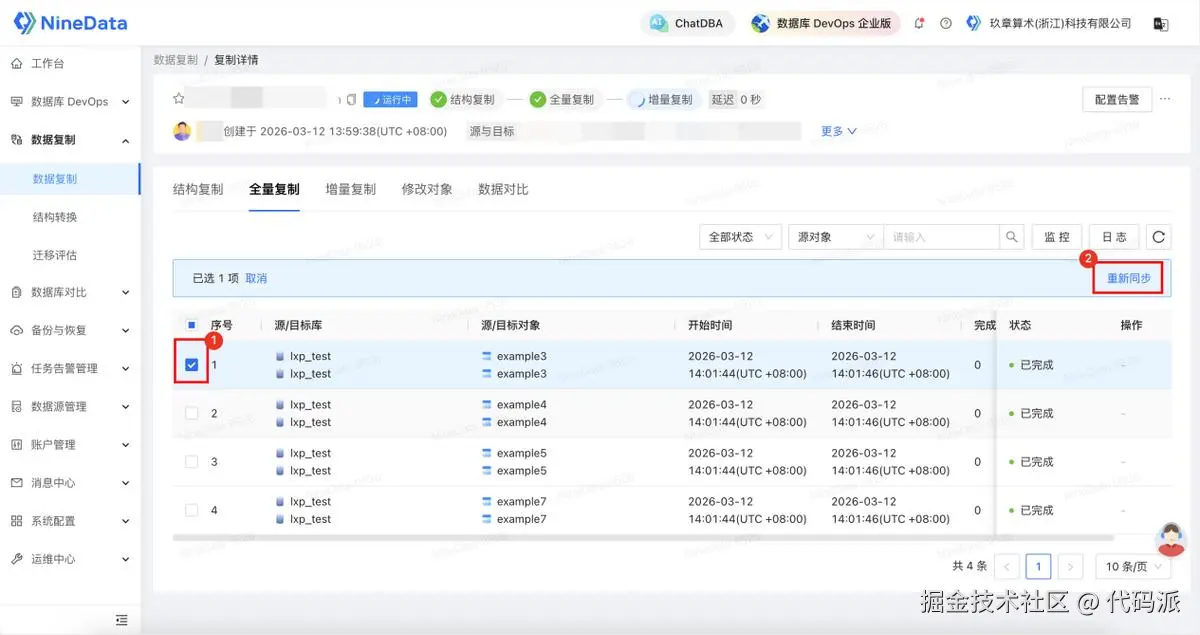This screenshot has height=635, width=1200.
Task: Click 重新同步 link
Action: pyautogui.click(x=1129, y=278)
